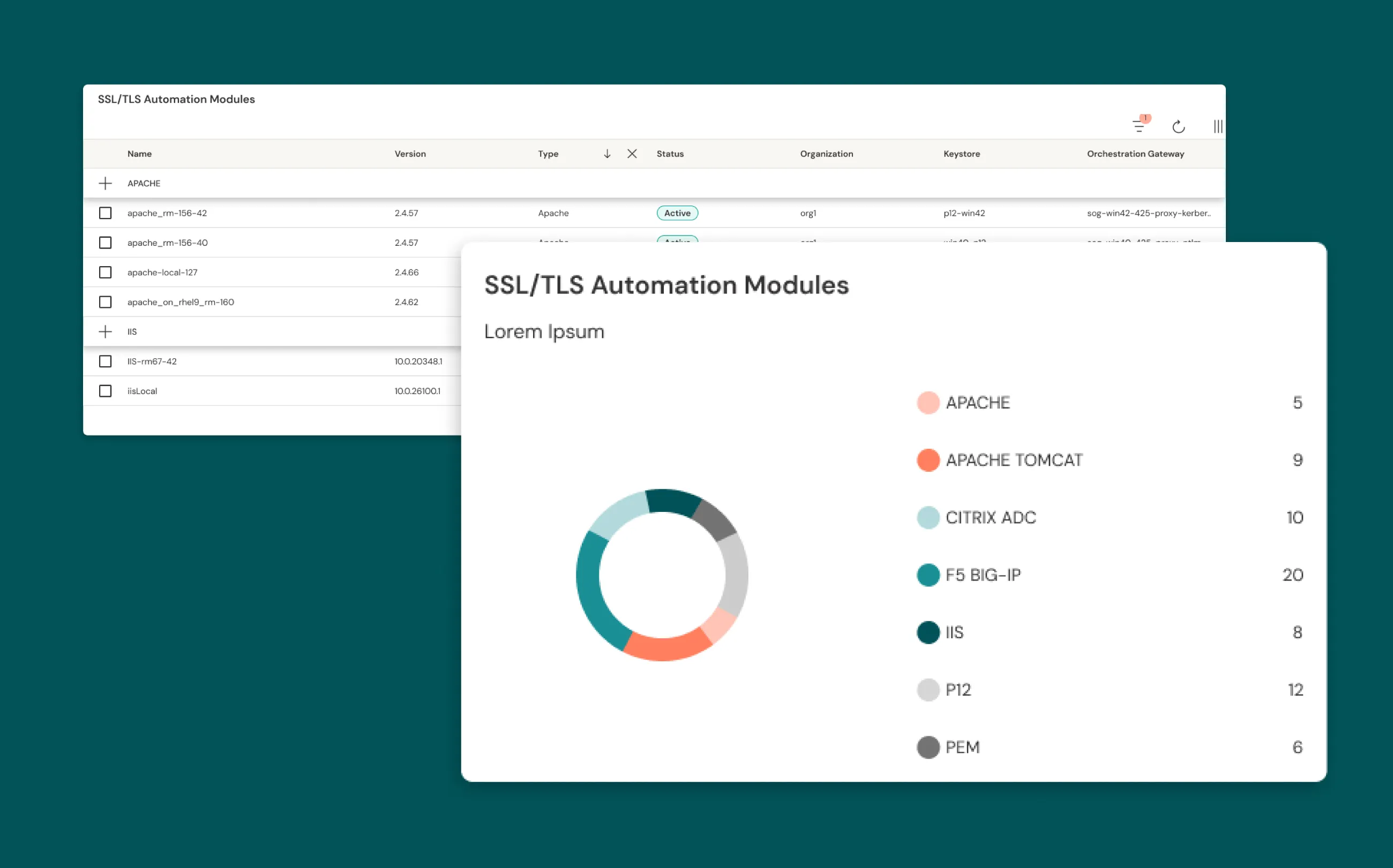Click the name apache_rm-156-42 in table
The image size is (1393, 868).
(167, 213)
